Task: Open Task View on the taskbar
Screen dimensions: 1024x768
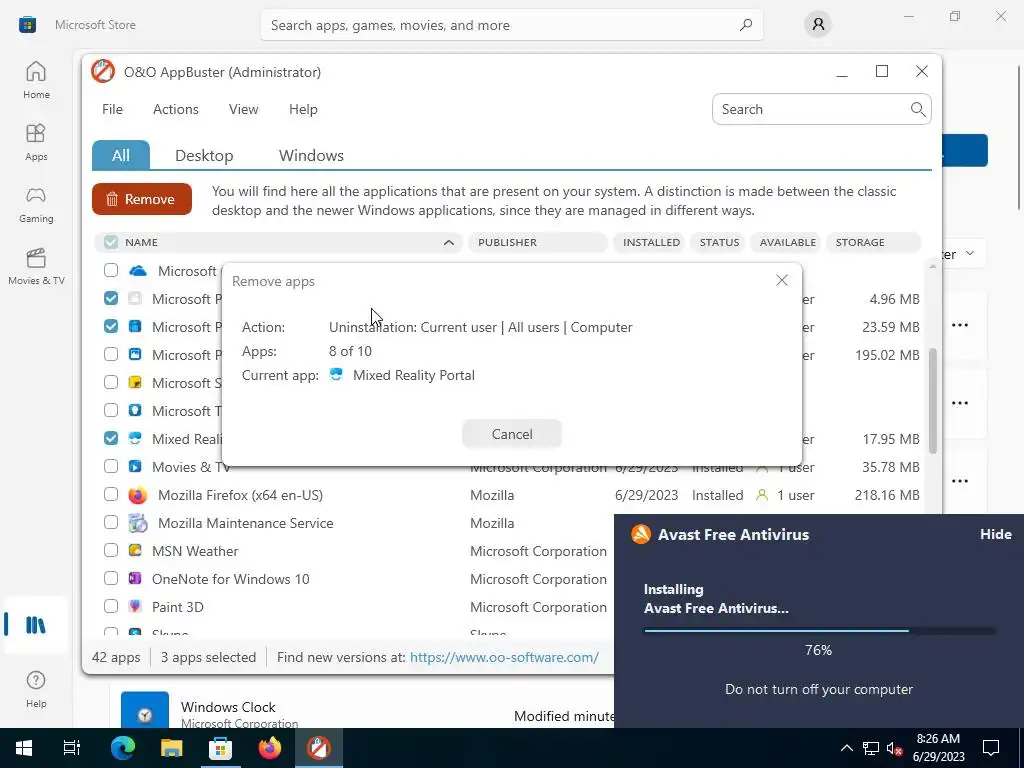Action: [72, 748]
